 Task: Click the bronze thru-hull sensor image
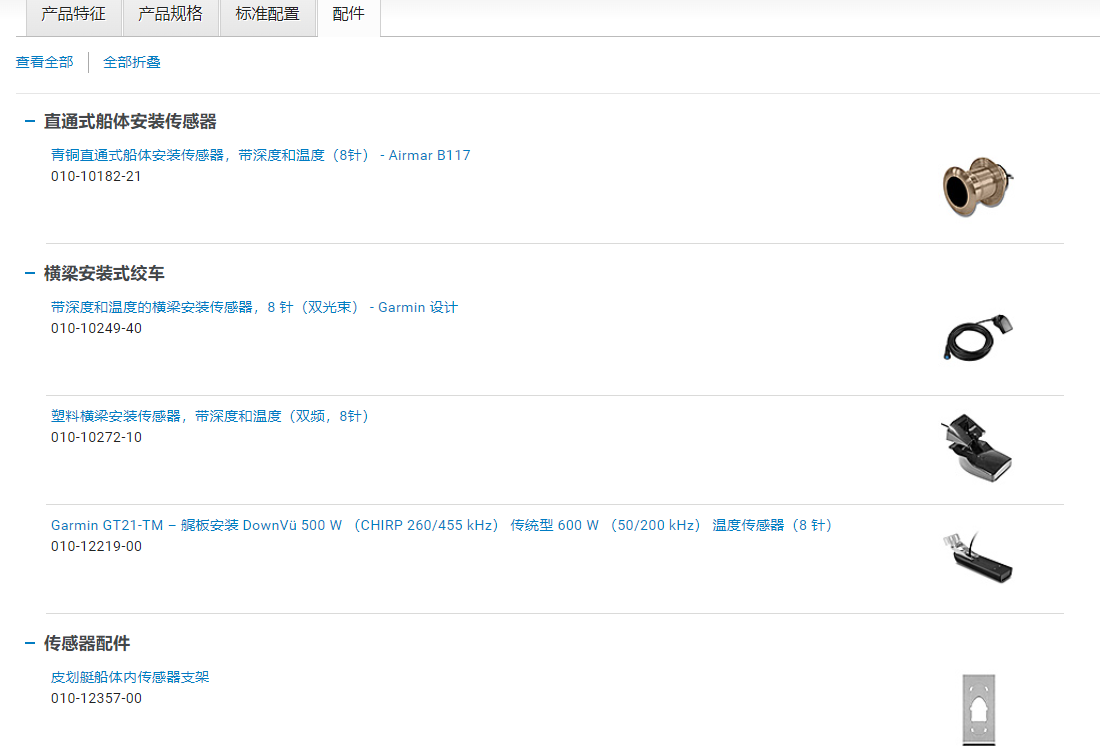pyautogui.click(x=977, y=187)
